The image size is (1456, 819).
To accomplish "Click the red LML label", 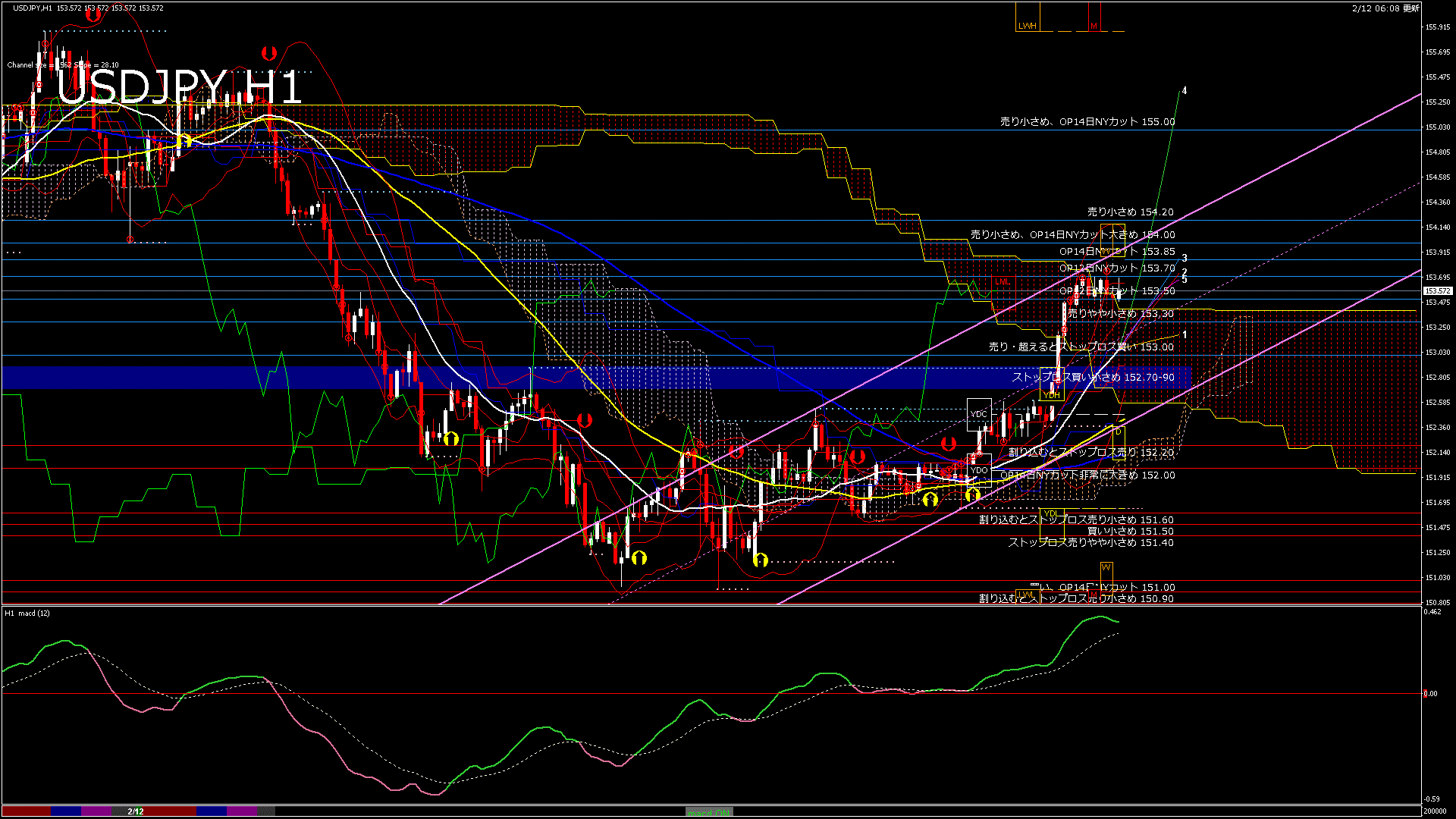I will 1003,282.
